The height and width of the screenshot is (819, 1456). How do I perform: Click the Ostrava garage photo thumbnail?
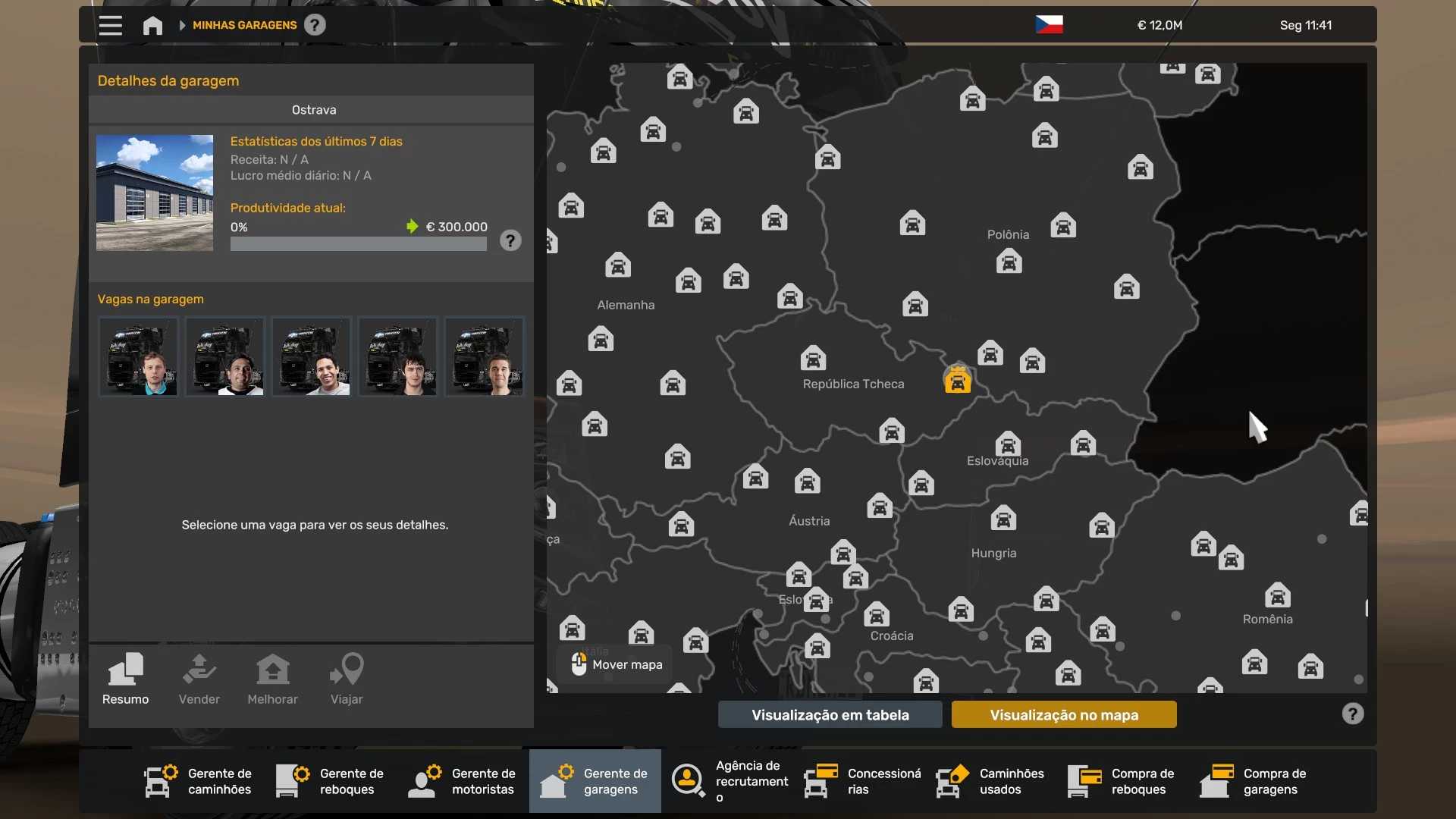tap(155, 193)
